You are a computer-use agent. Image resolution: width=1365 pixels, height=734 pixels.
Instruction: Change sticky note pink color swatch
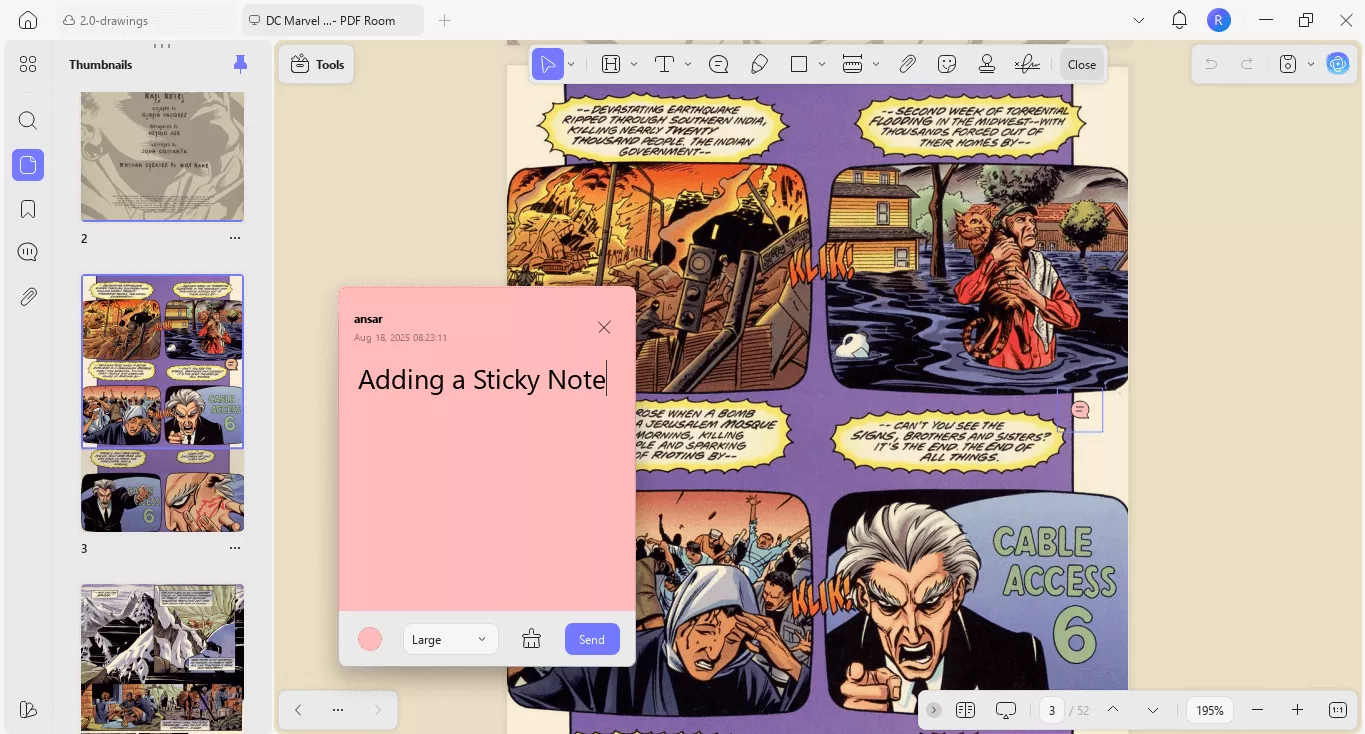[370, 639]
